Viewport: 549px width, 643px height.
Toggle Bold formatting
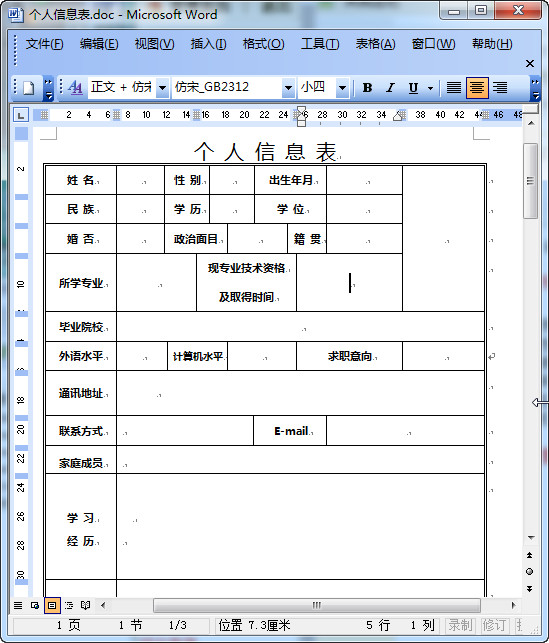click(x=367, y=88)
